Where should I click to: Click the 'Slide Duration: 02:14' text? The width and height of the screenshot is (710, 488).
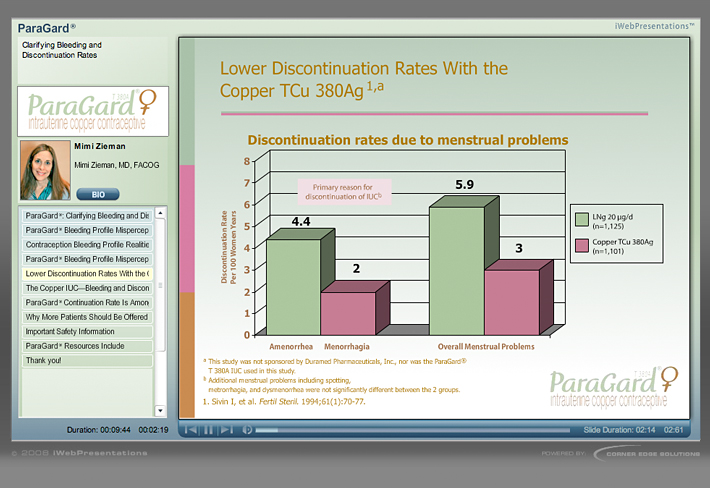tap(619, 430)
